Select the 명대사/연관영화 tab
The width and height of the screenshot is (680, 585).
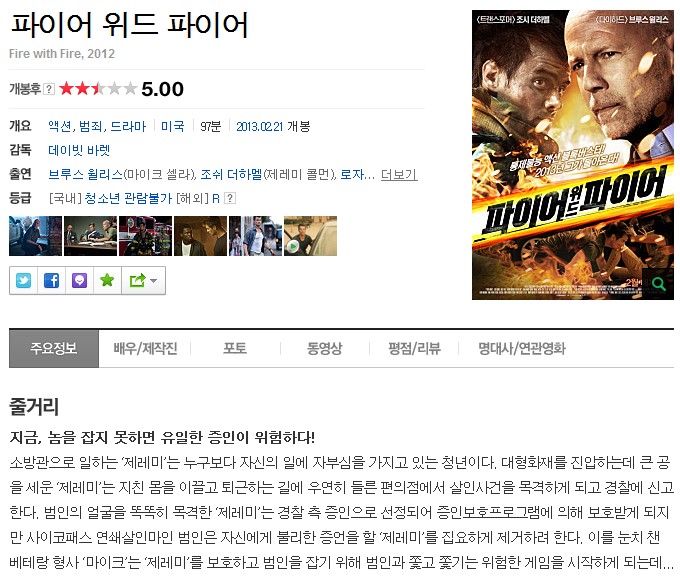[522, 348]
